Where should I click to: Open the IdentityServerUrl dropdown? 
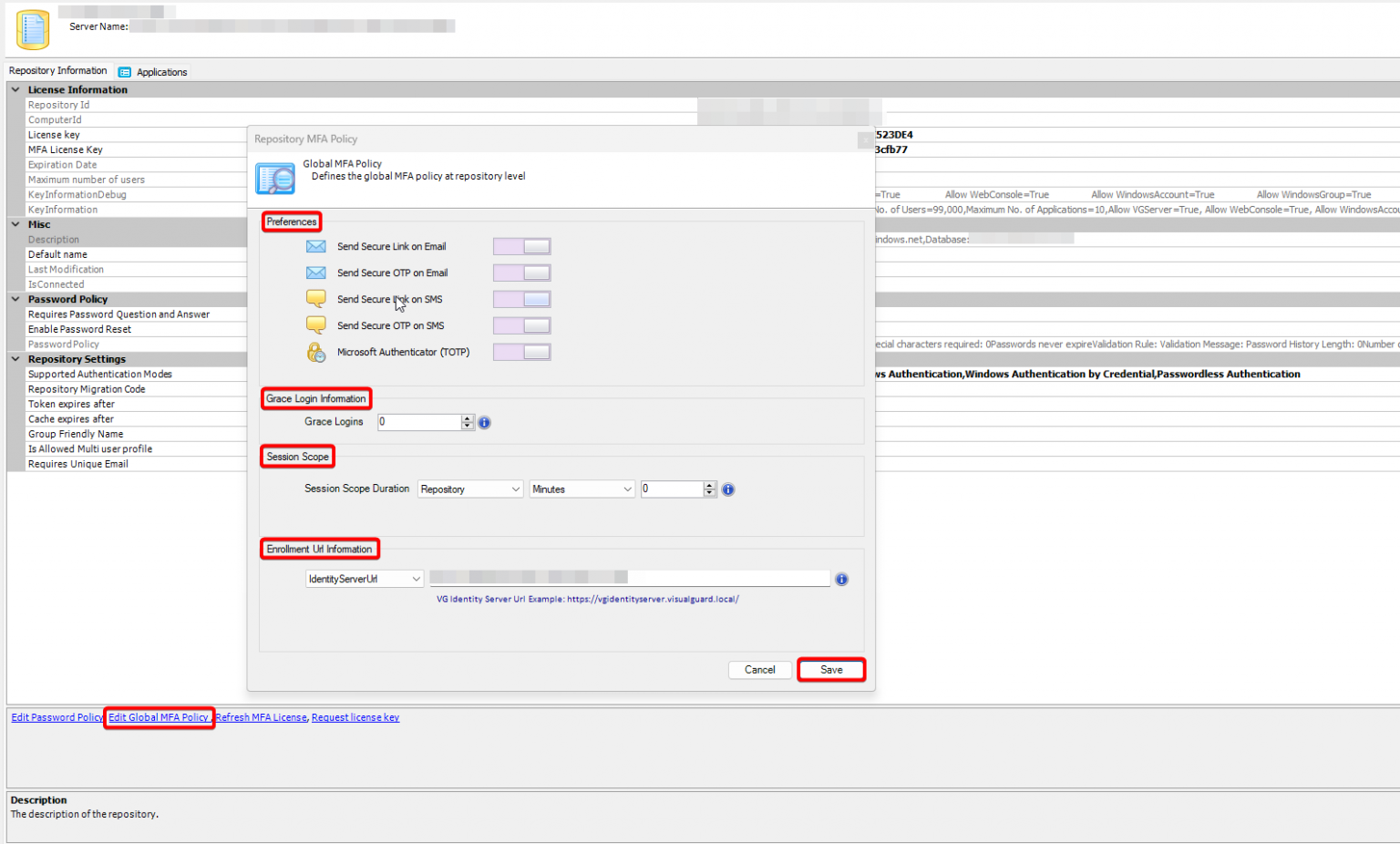(365, 580)
